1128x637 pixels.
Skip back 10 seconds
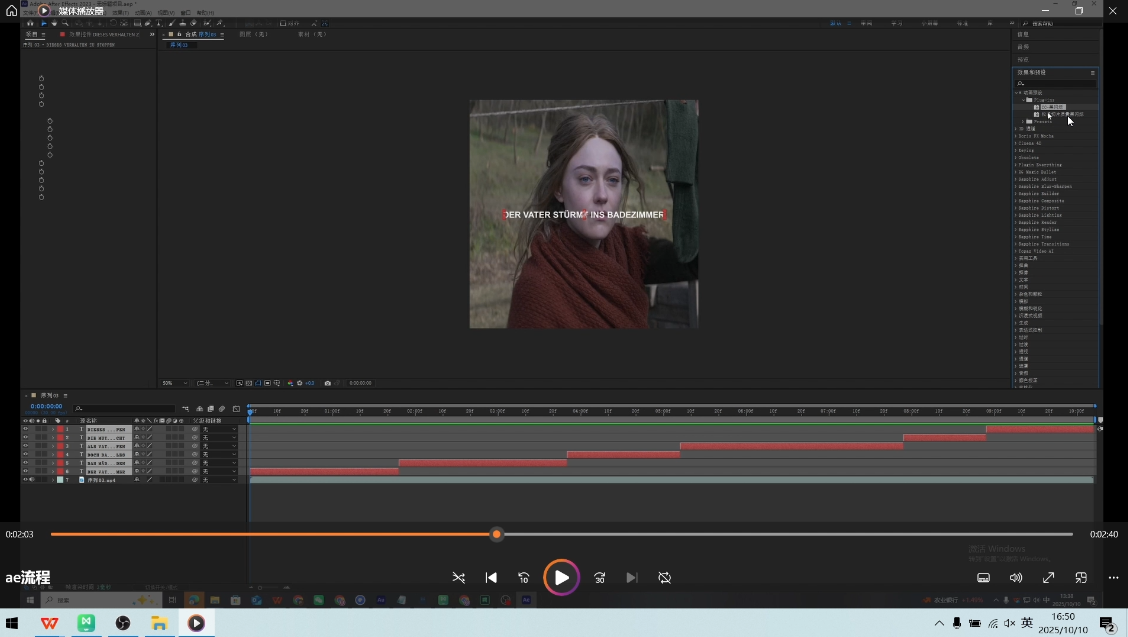pos(524,578)
